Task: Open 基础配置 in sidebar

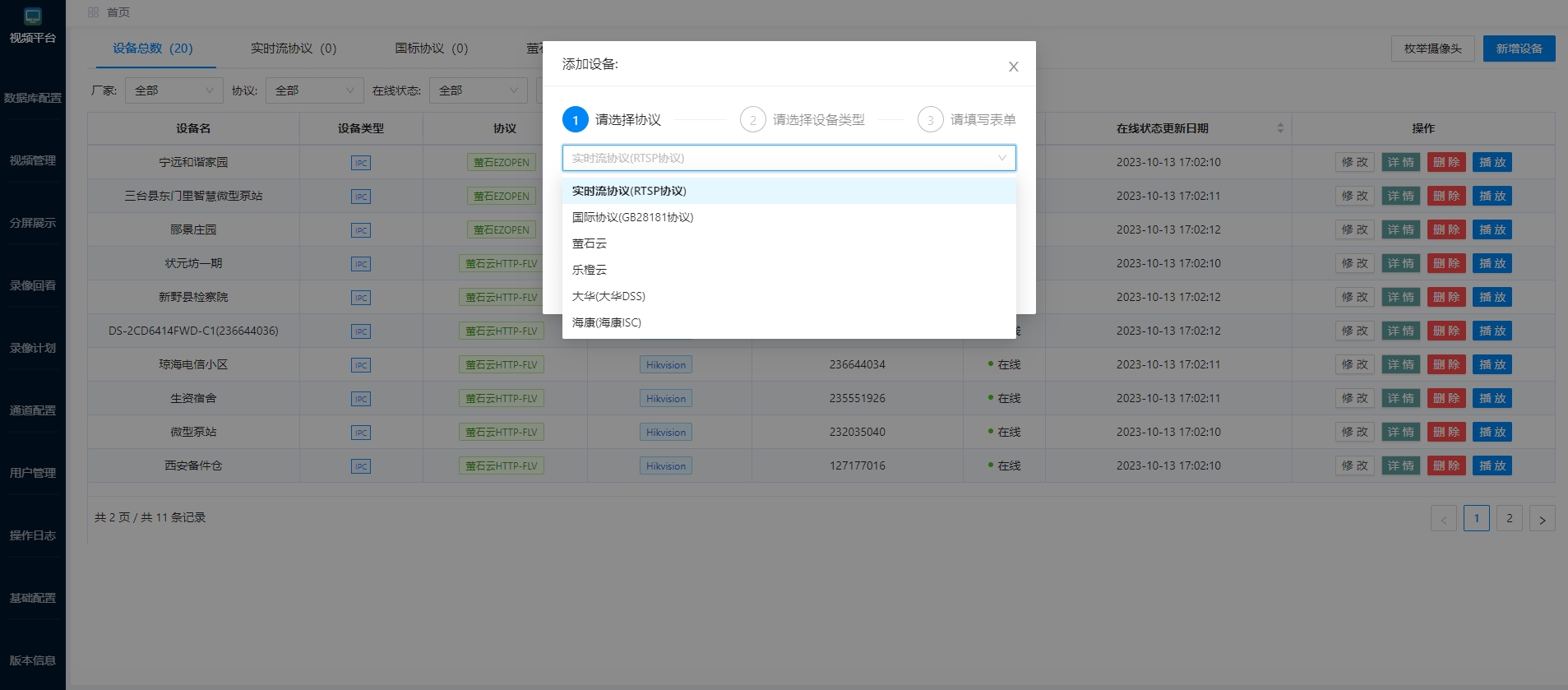Action: [x=33, y=598]
